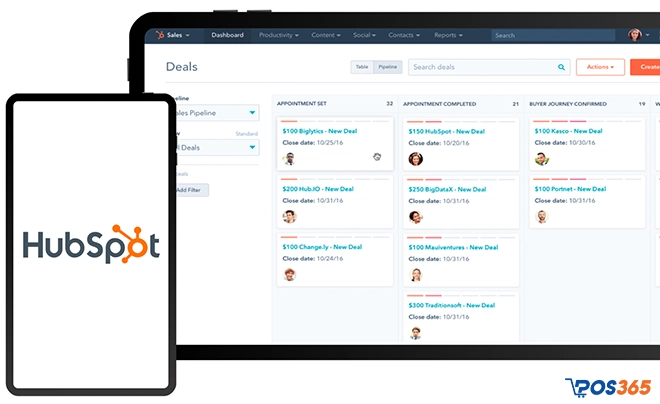Image resolution: width=660 pixels, height=404 pixels.
Task: Click the 21 deal count in Appointment Completed
Action: (515, 104)
